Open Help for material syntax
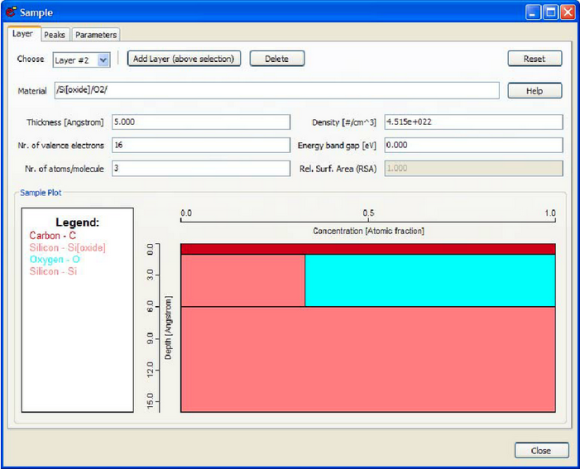The width and height of the screenshot is (580, 469). tap(535, 91)
